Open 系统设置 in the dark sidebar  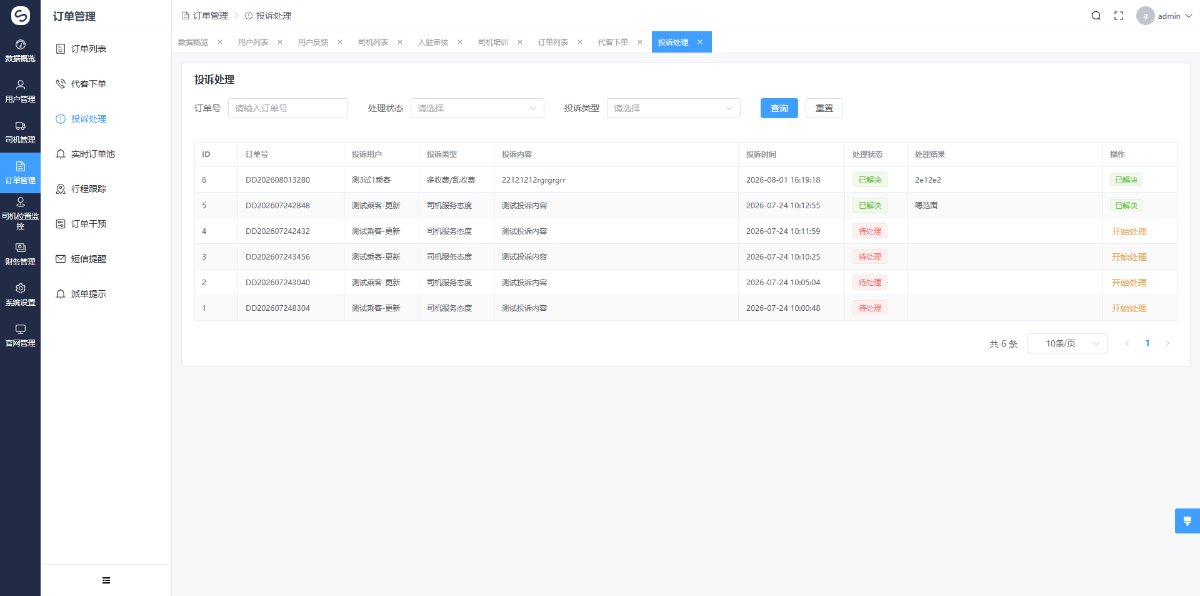point(20,295)
